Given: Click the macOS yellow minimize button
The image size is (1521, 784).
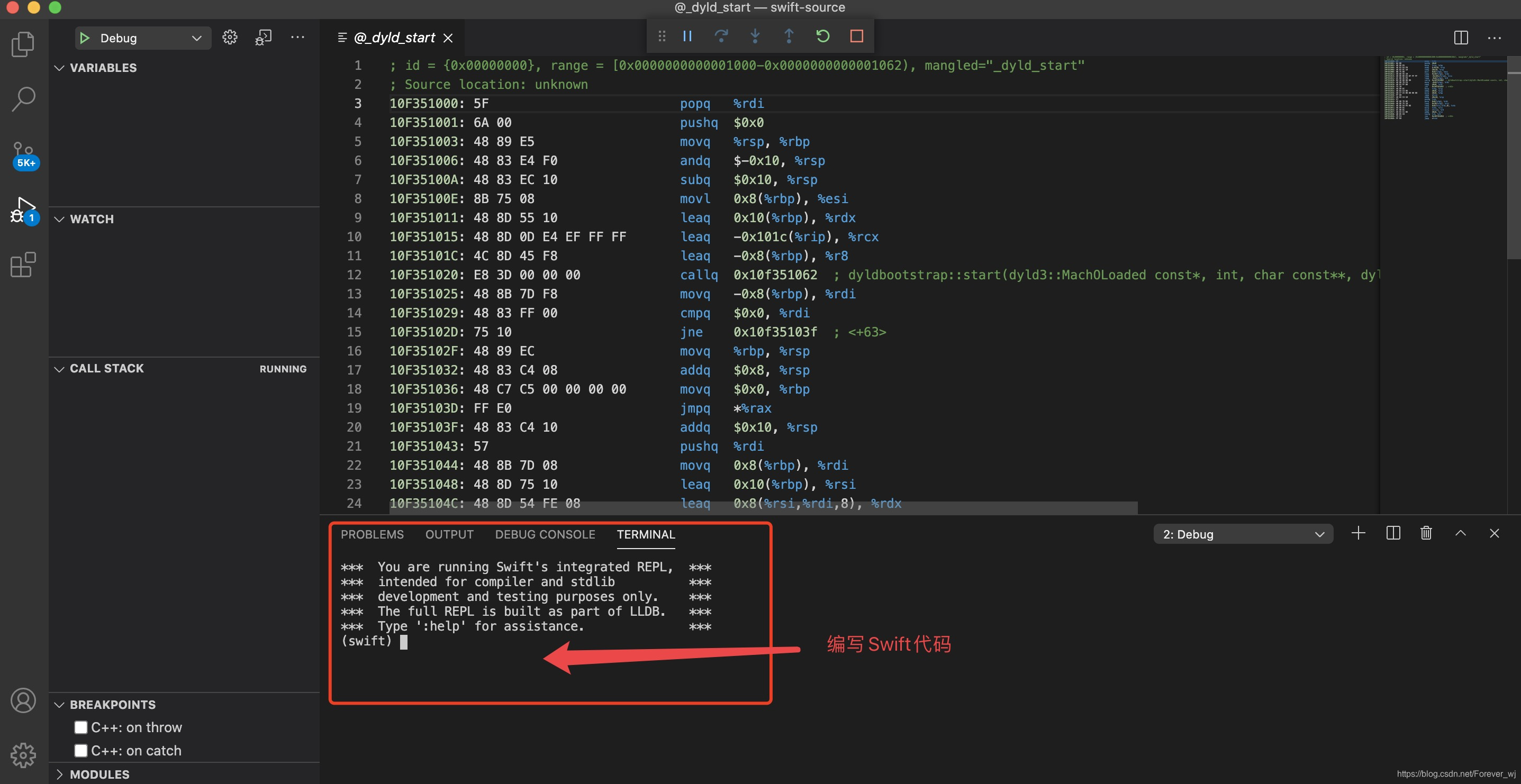Looking at the screenshot, I should coord(34,7).
